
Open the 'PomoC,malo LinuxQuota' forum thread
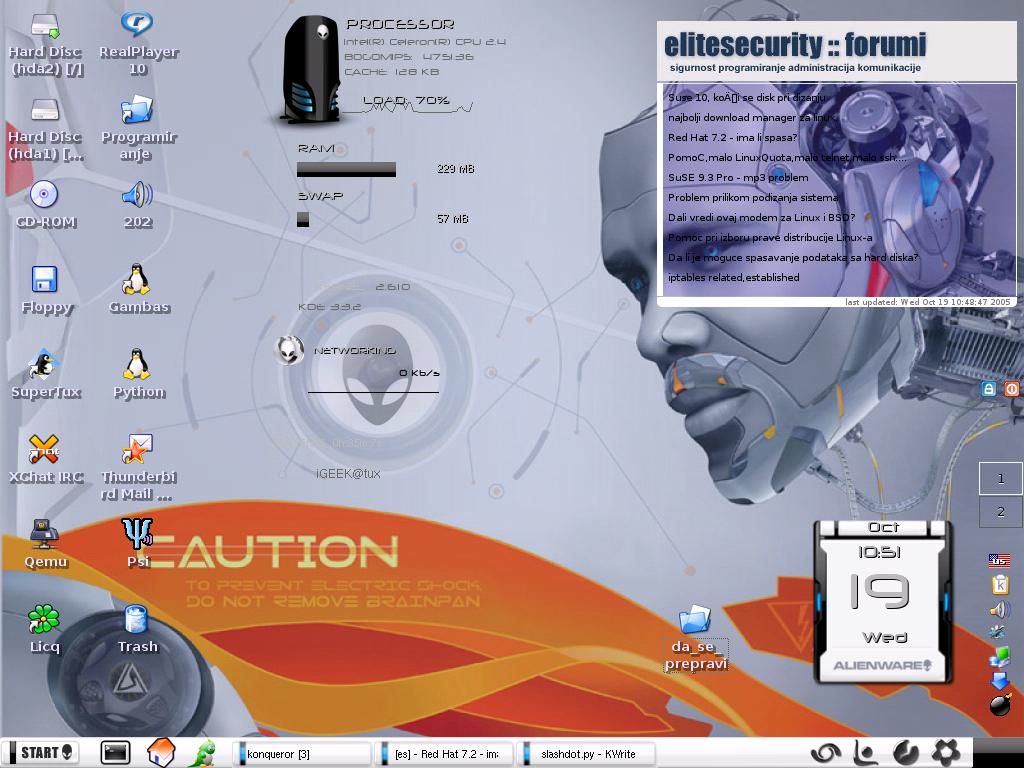click(x=787, y=157)
